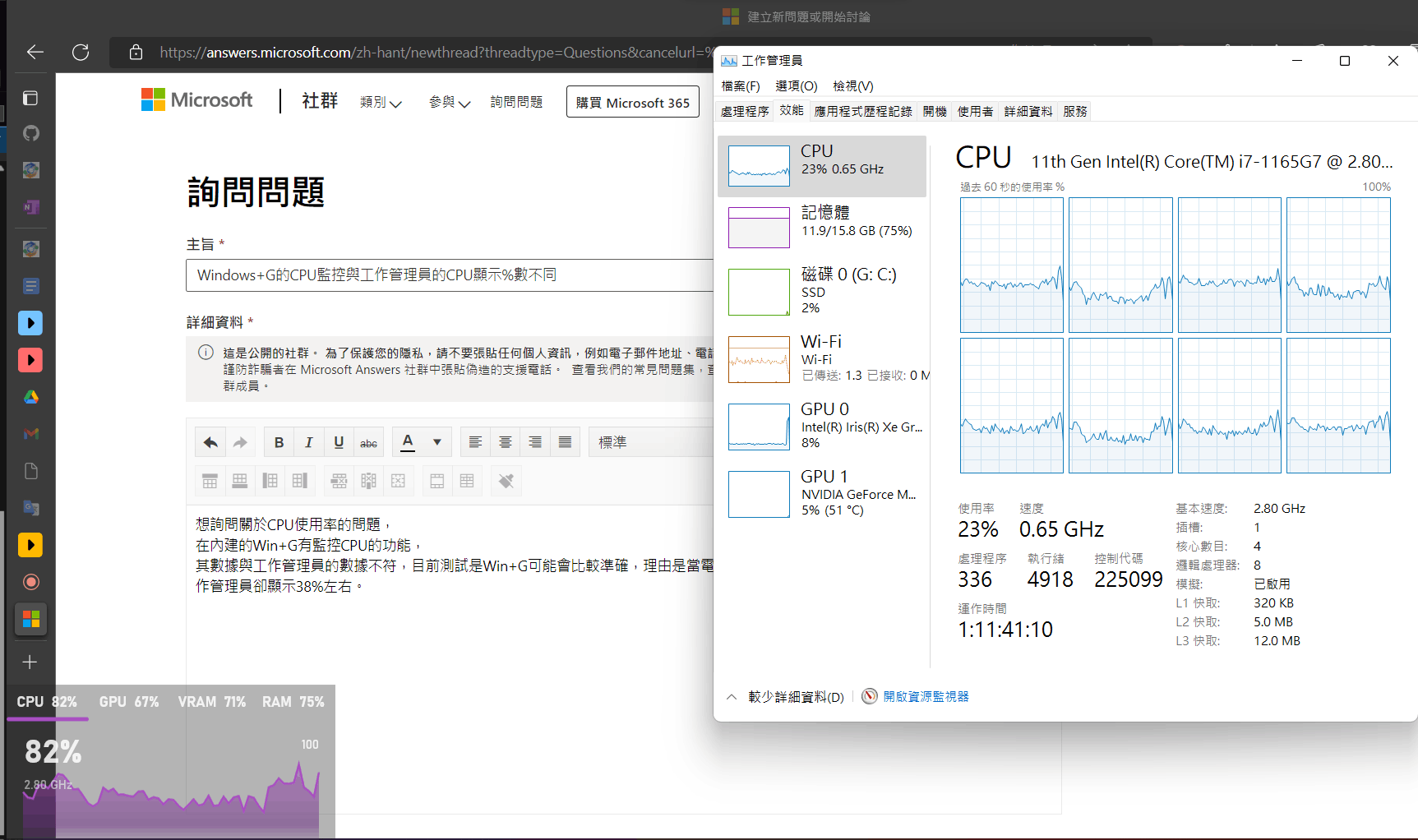Switch to the 服務 tab
Viewport: 1418px width, 840px height.
[x=1074, y=112]
